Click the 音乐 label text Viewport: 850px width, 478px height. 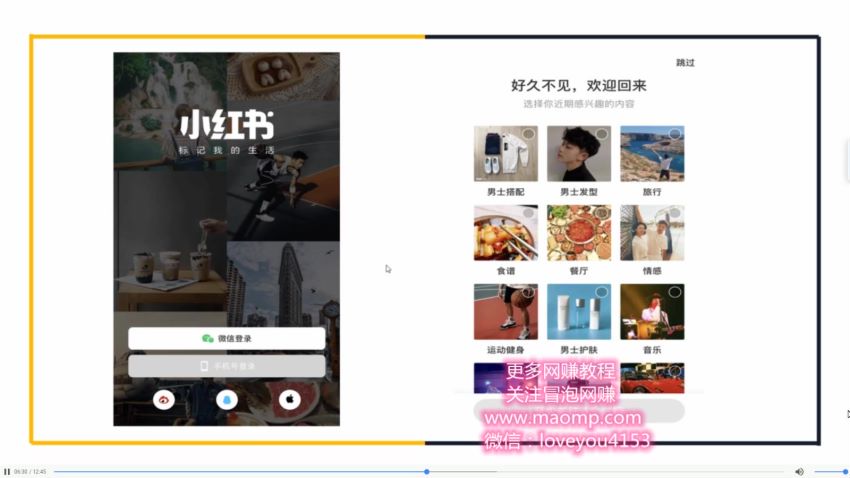pos(652,350)
